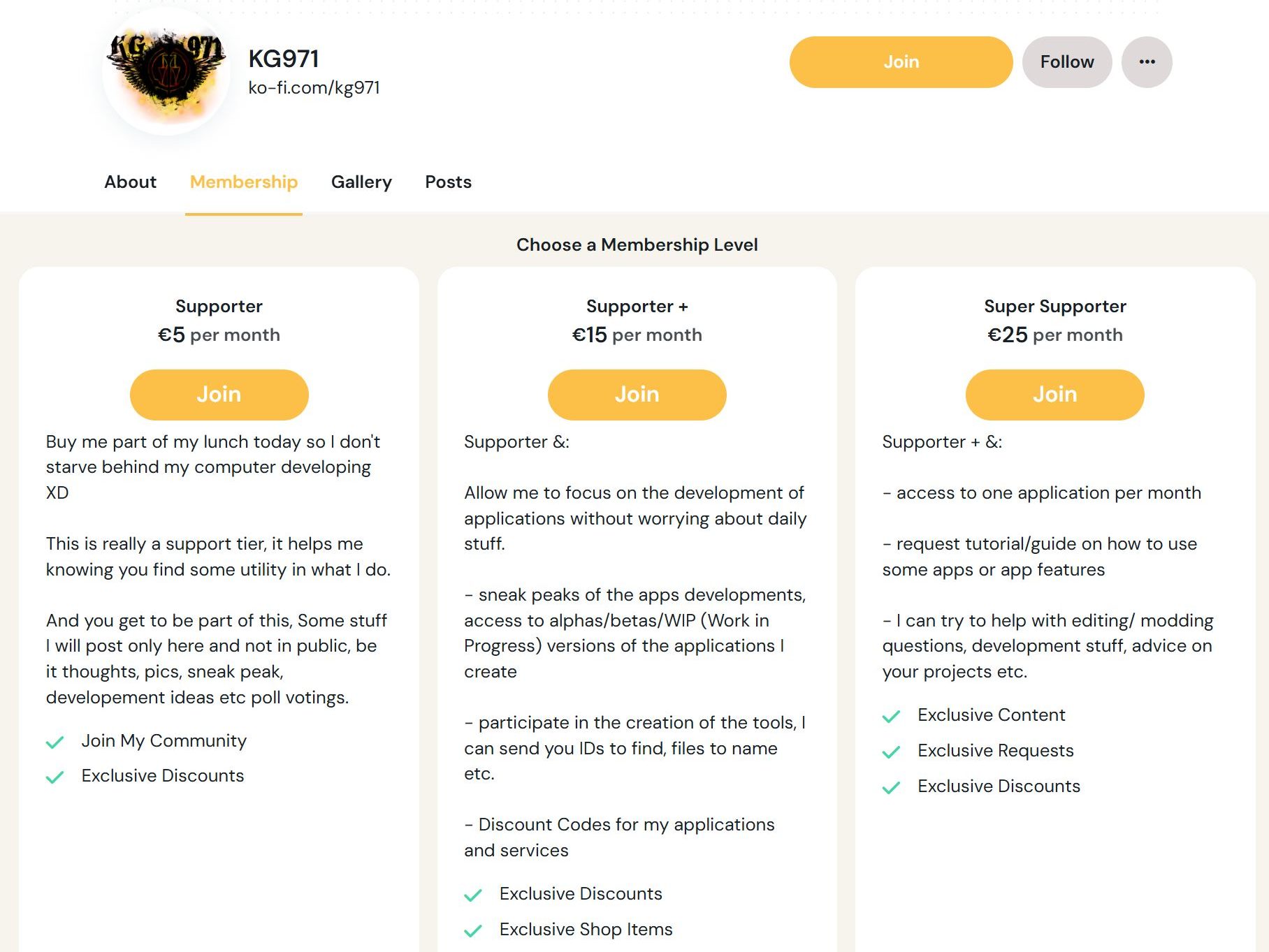Click checkmark beside Supporter tier Exclusive Discounts

tap(55, 777)
